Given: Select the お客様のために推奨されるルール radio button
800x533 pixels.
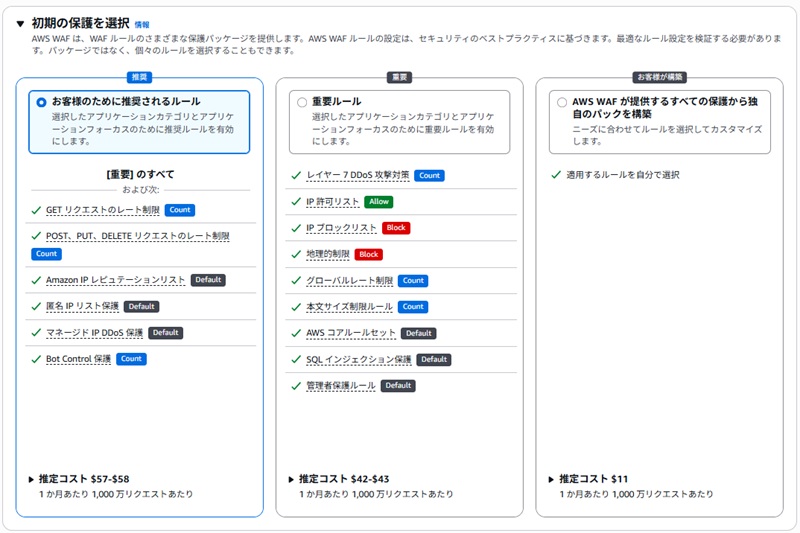Looking at the screenshot, I should pos(41,102).
